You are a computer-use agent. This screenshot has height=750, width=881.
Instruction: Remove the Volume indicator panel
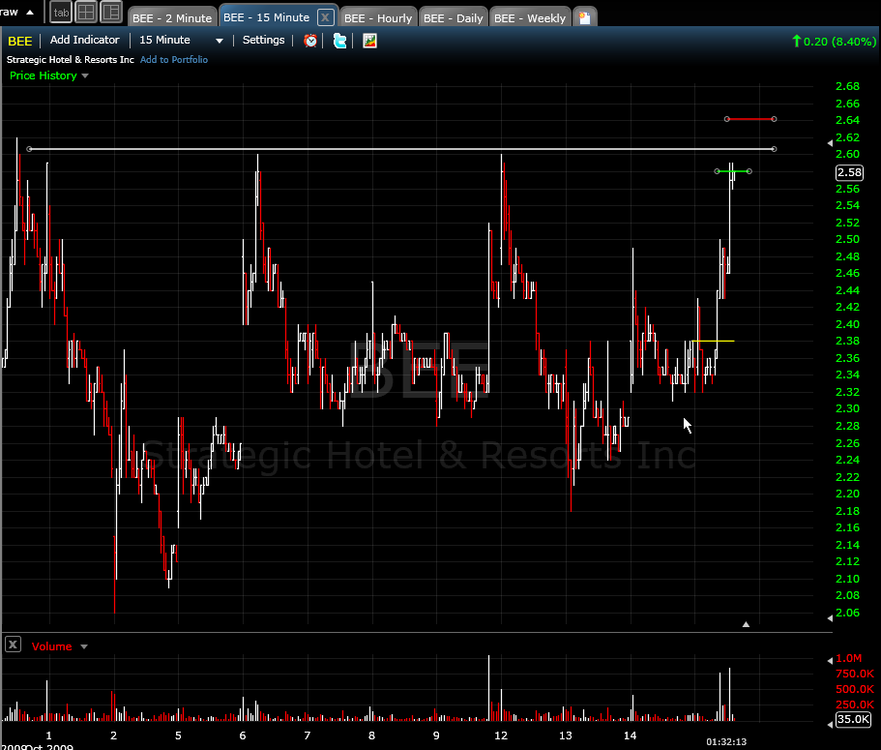tap(13, 644)
